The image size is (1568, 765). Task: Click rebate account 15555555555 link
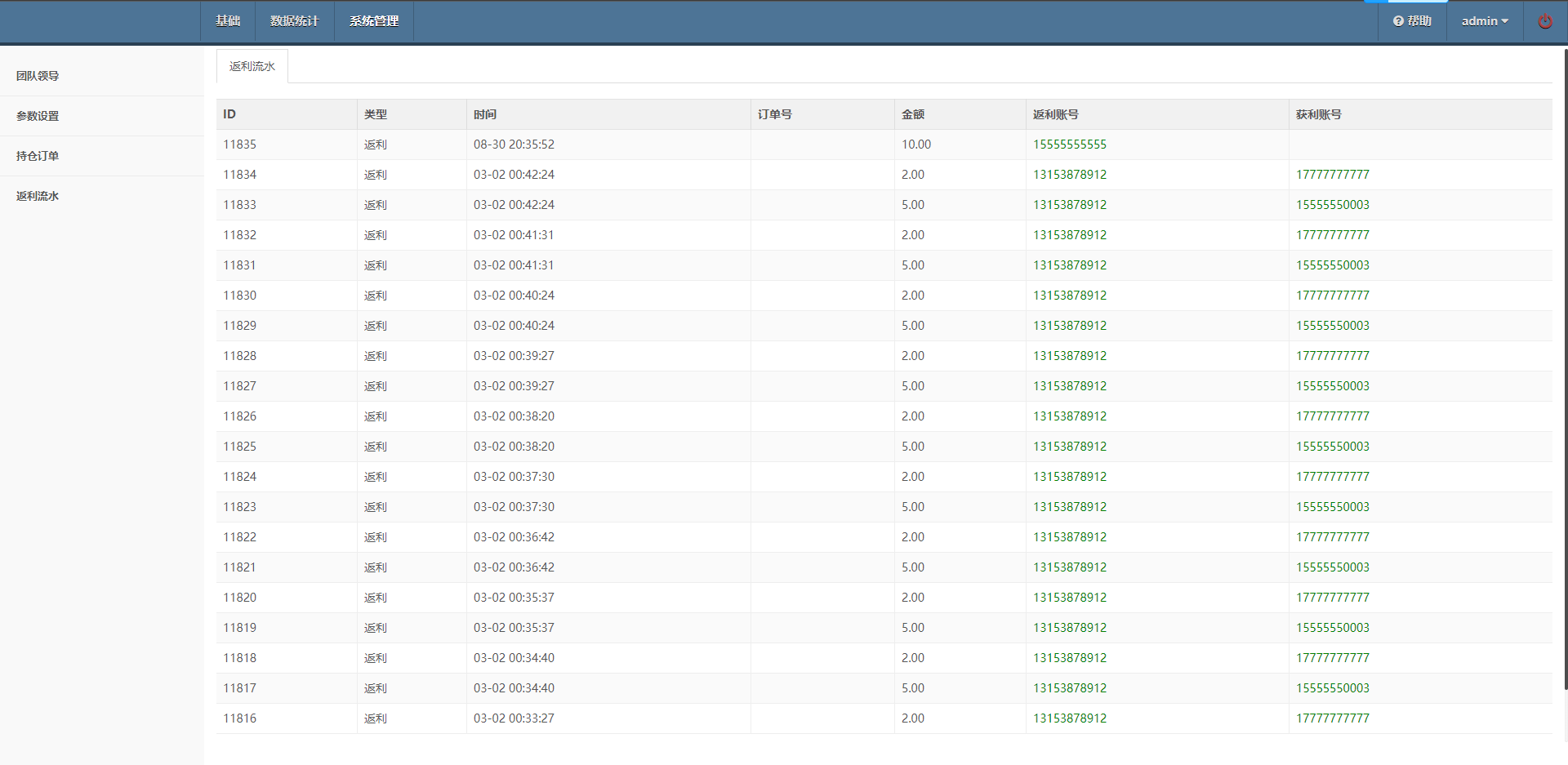[1069, 145]
